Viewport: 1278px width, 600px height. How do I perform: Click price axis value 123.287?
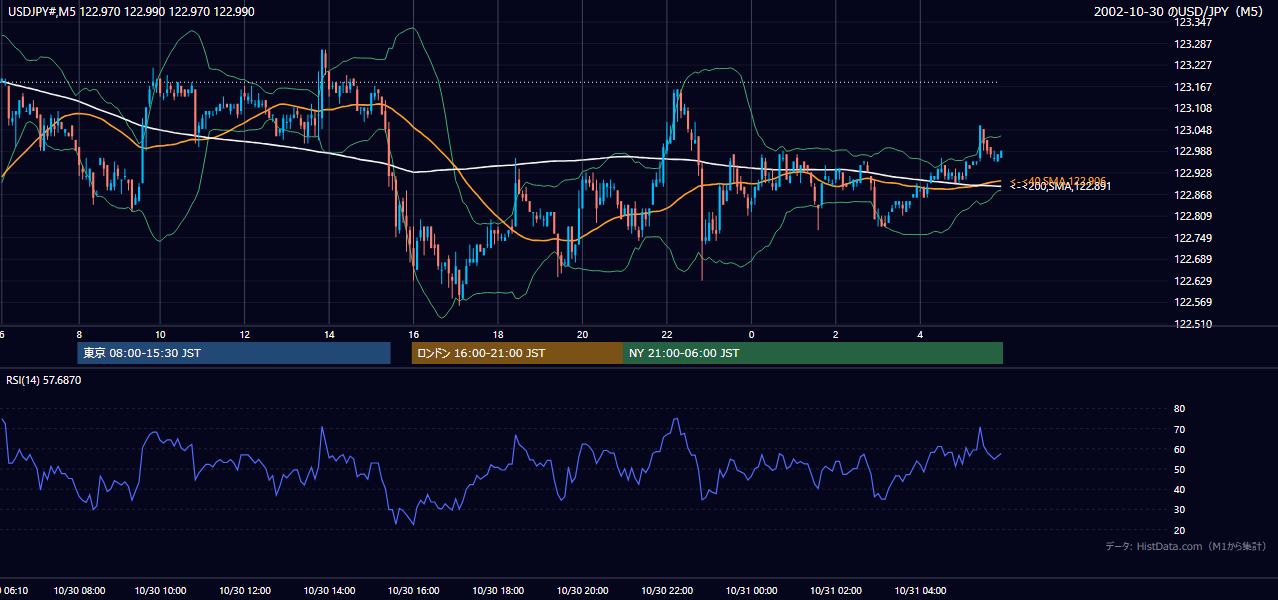click(x=1193, y=44)
